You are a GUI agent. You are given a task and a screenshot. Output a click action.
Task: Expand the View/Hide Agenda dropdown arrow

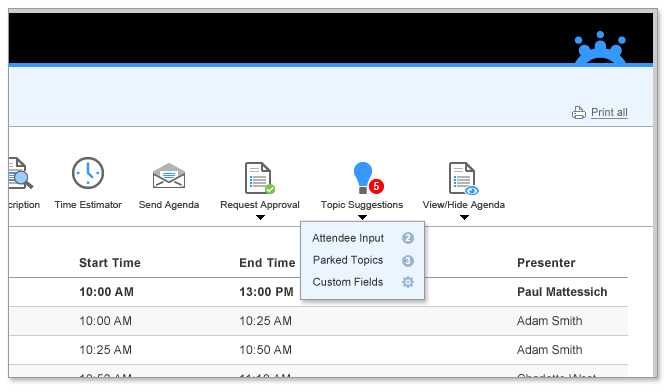click(x=465, y=217)
